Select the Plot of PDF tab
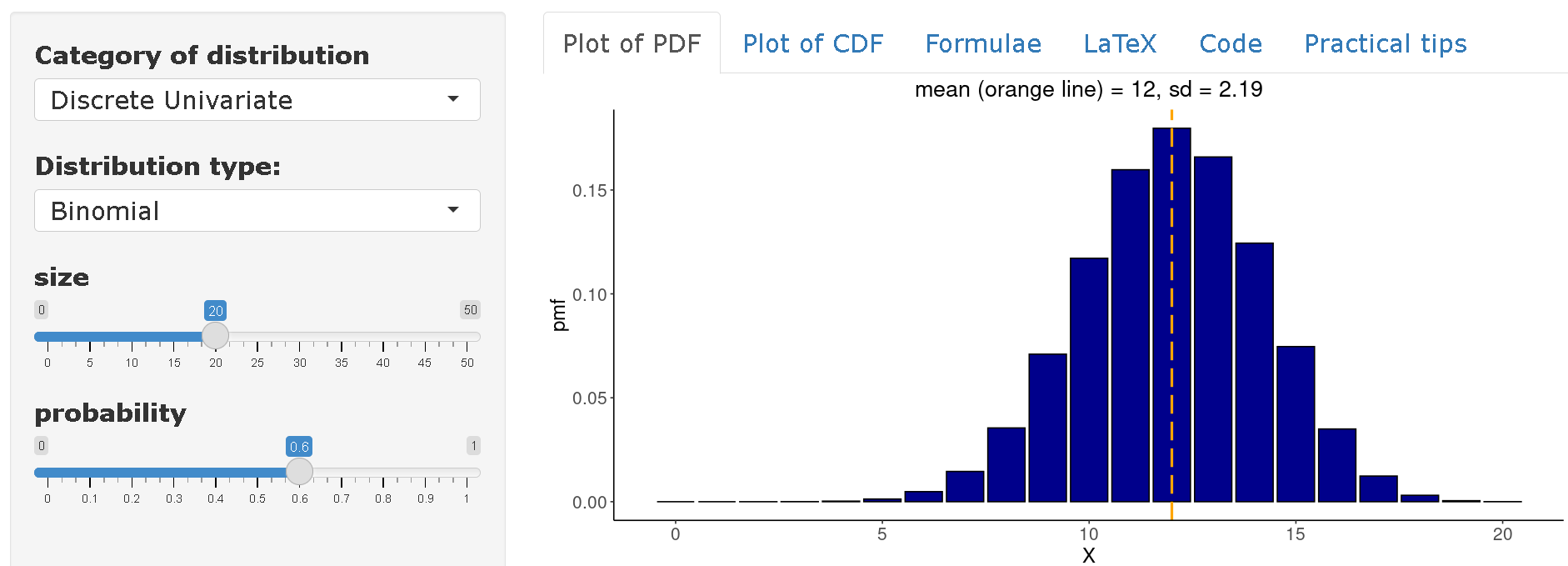The width and height of the screenshot is (1568, 566). 632,43
